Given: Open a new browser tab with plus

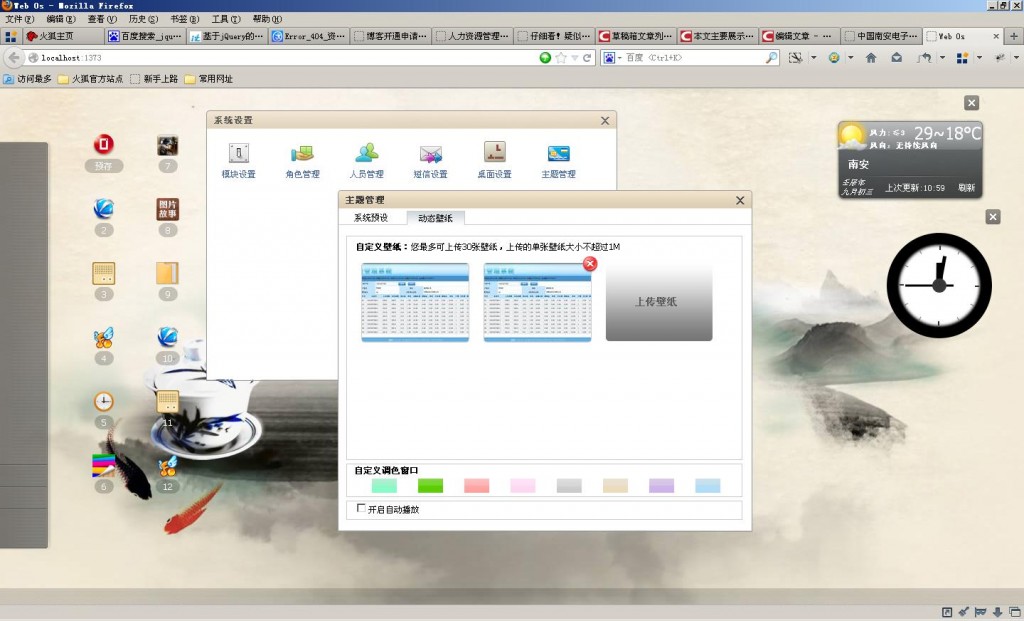Looking at the screenshot, I should point(1014,36).
